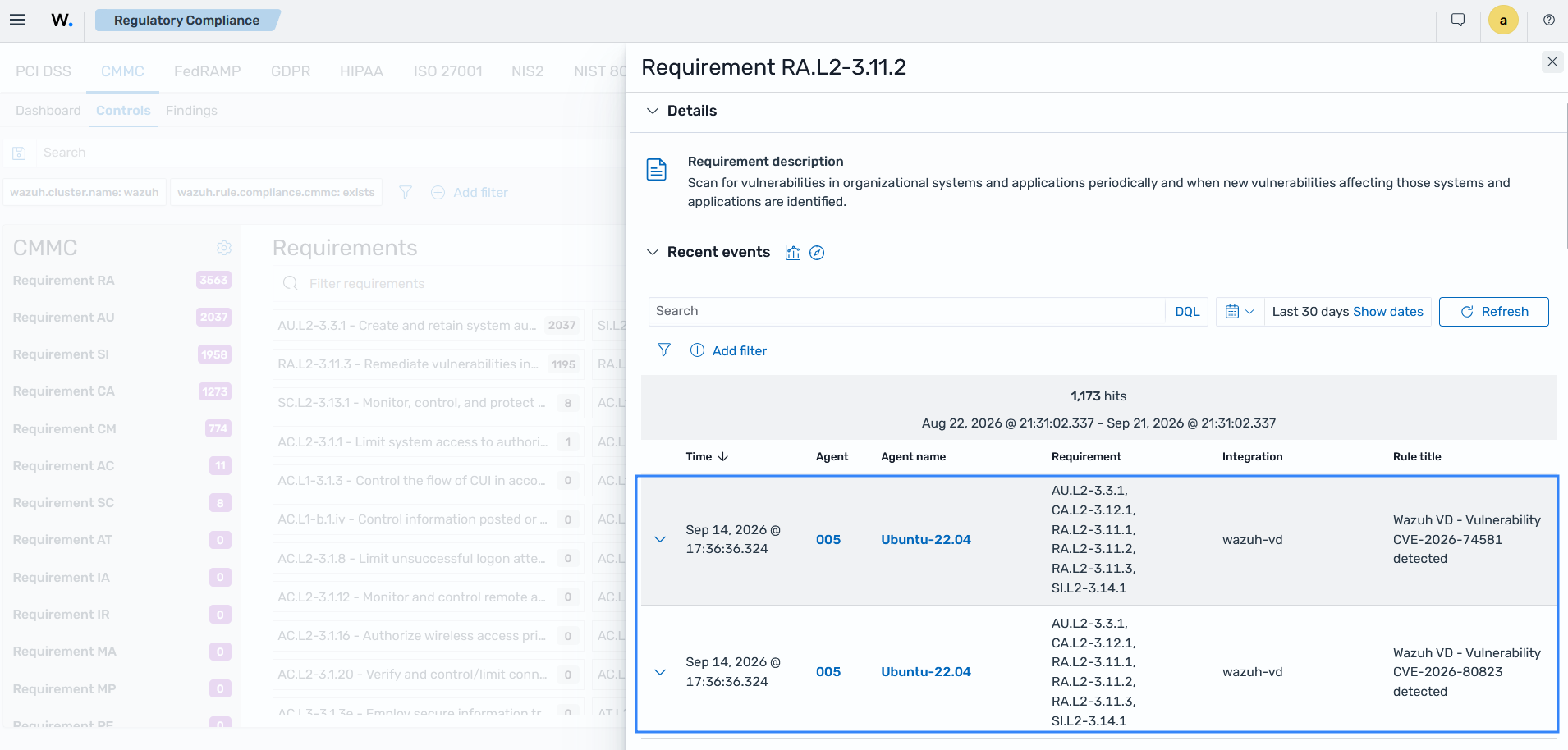Viewport: 1568px width, 750px height.
Task: Switch to the GDPR tab
Action: (x=291, y=71)
